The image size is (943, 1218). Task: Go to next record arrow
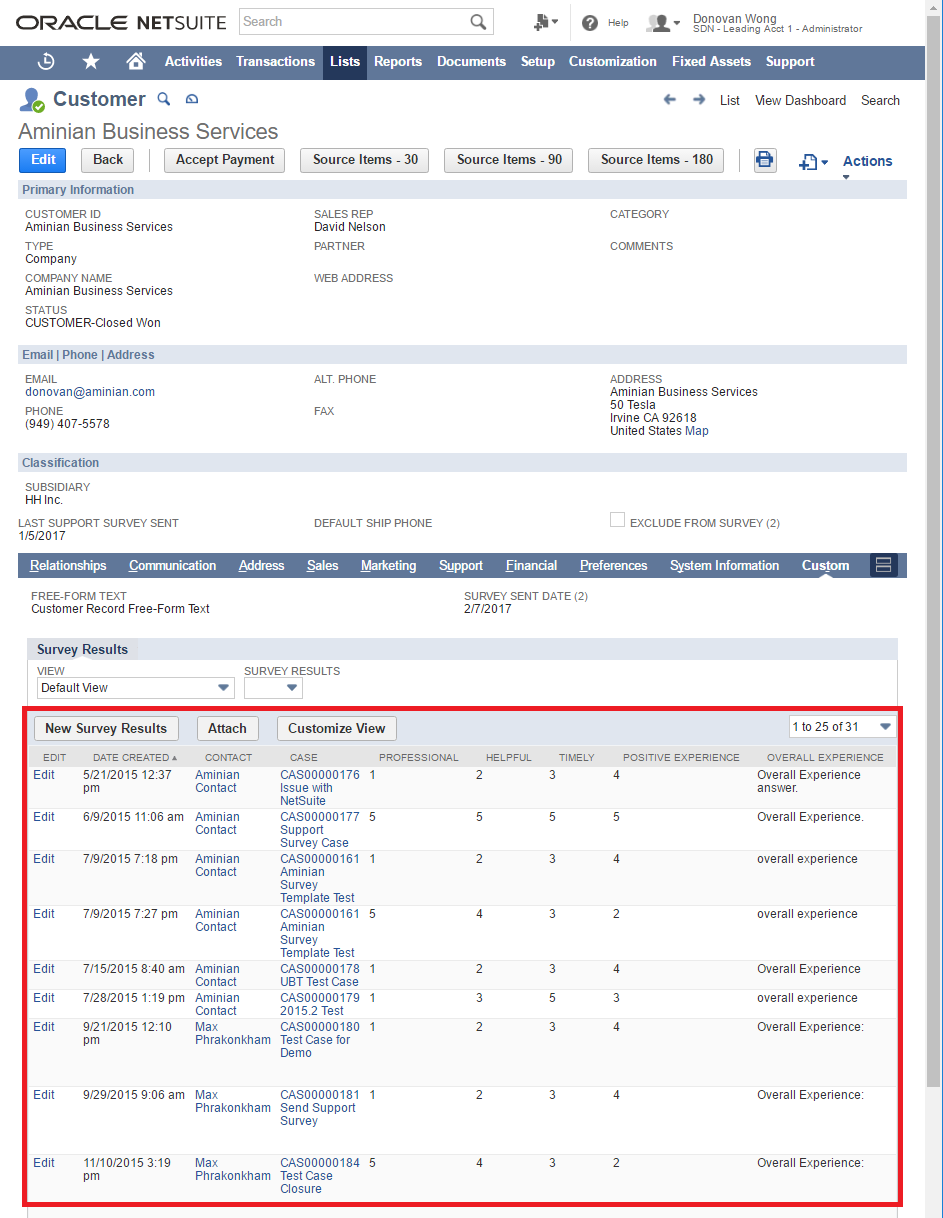[699, 100]
